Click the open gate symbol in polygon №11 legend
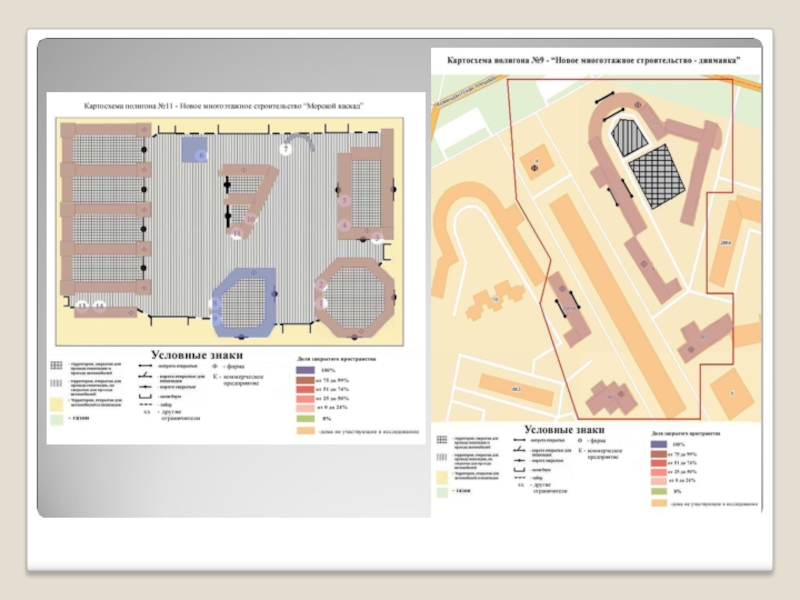The width and height of the screenshot is (800, 600). (146, 366)
